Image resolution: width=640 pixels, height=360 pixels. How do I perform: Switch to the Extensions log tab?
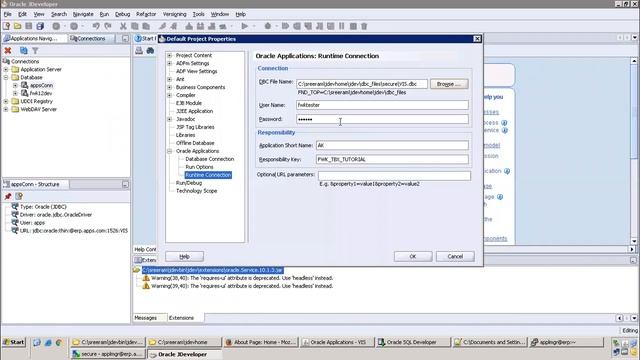point(181,318)
